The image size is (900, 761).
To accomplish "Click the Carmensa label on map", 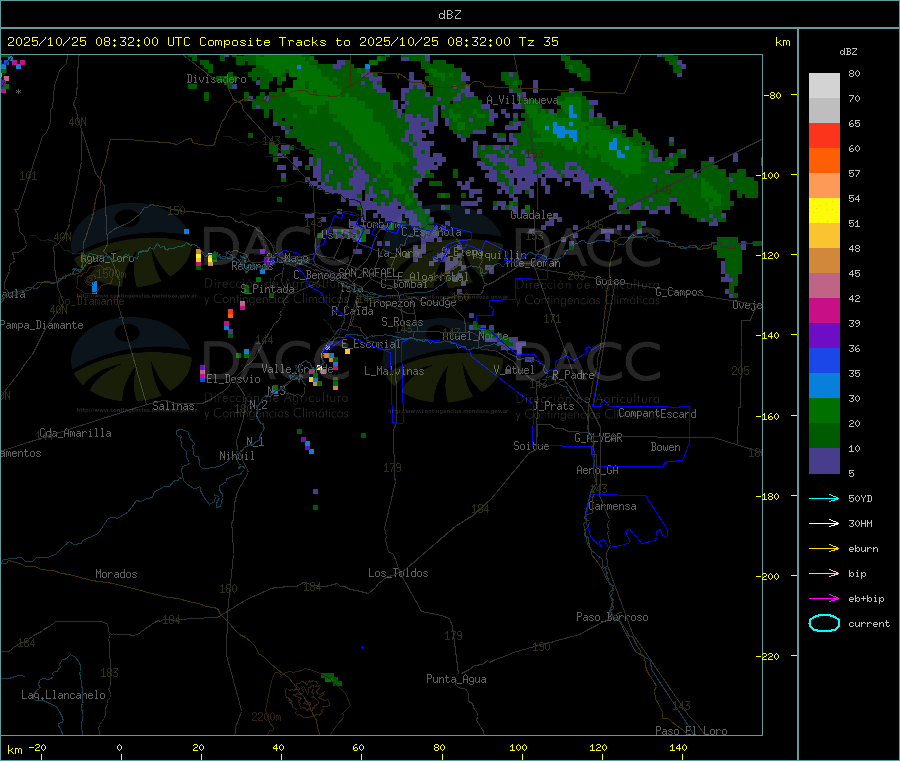I will pyautogui.click(x=612, y=506).
